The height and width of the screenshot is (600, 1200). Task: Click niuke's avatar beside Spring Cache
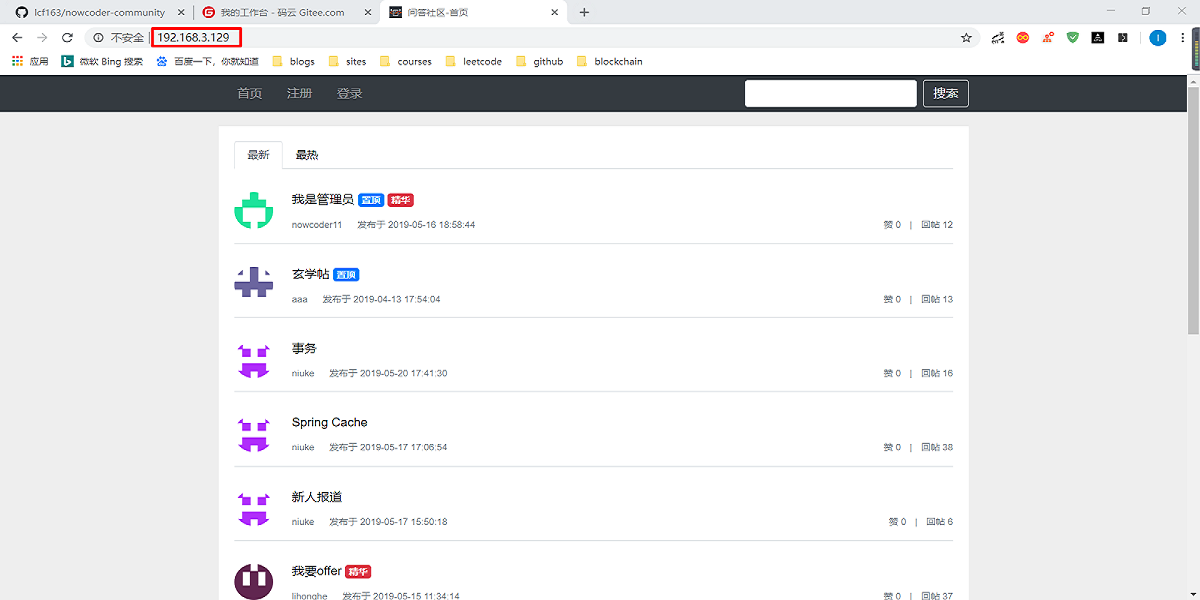tap(254, 433)
